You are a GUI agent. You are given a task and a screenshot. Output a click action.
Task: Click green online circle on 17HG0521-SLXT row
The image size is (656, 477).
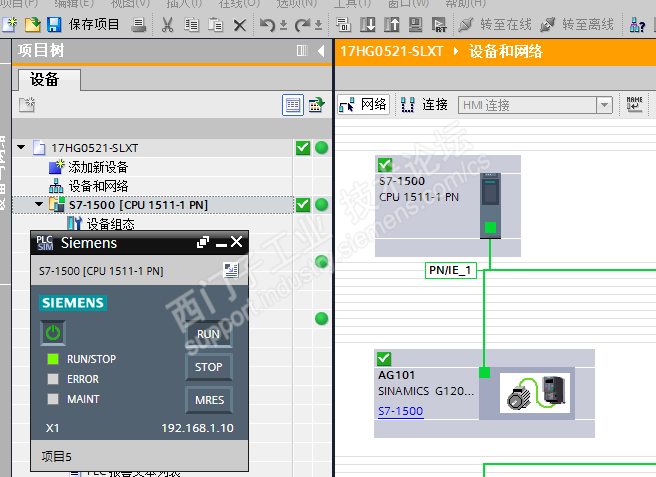321,148
